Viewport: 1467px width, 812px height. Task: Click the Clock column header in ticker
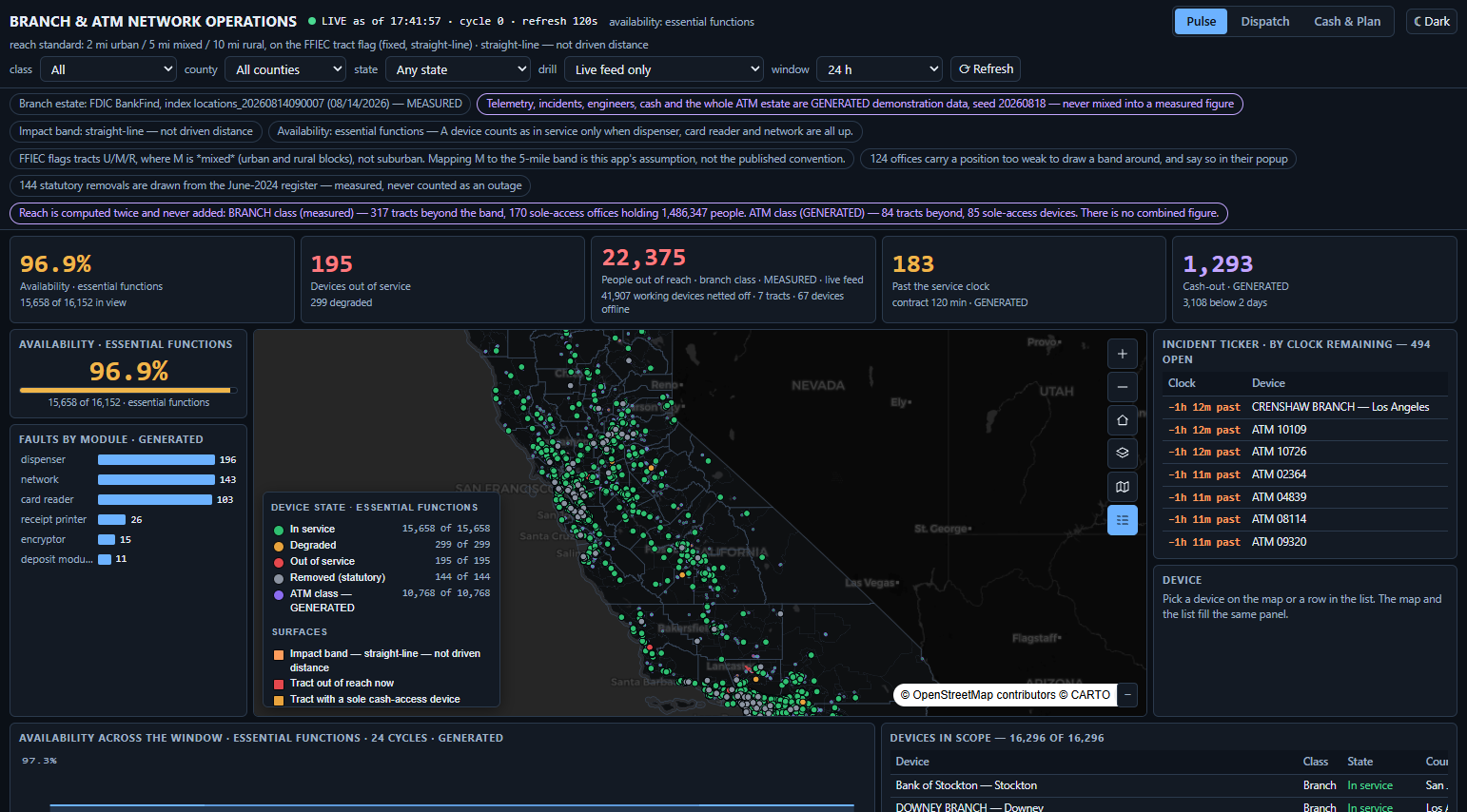click(x=1182, y=383)
